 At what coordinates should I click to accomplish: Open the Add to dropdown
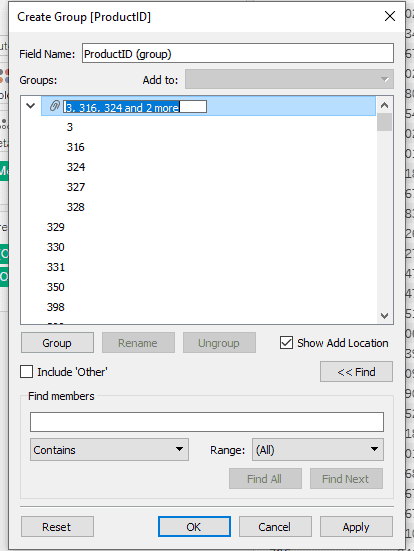[289, 79]
